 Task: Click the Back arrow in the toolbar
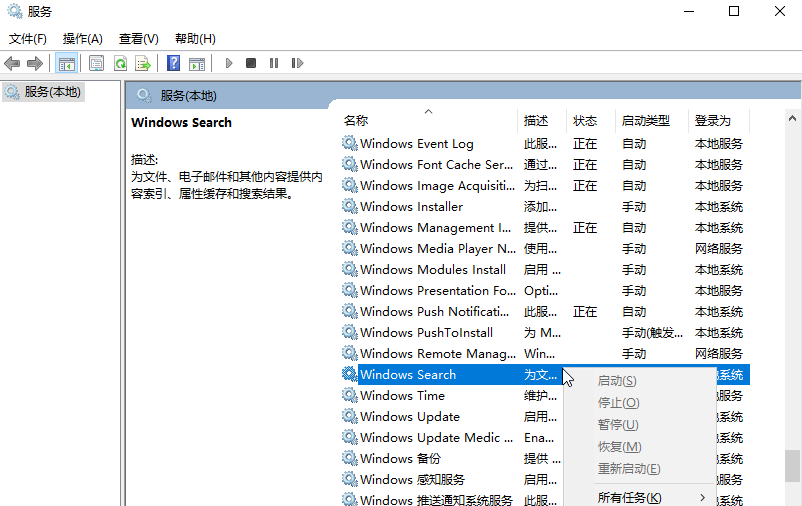point(12,64)
